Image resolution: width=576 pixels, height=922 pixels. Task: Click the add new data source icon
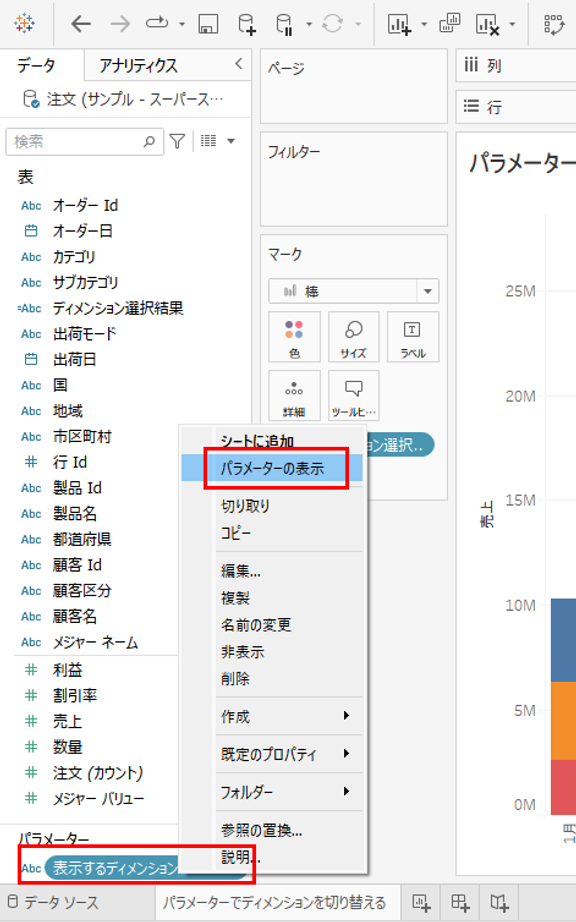point(246,24)
